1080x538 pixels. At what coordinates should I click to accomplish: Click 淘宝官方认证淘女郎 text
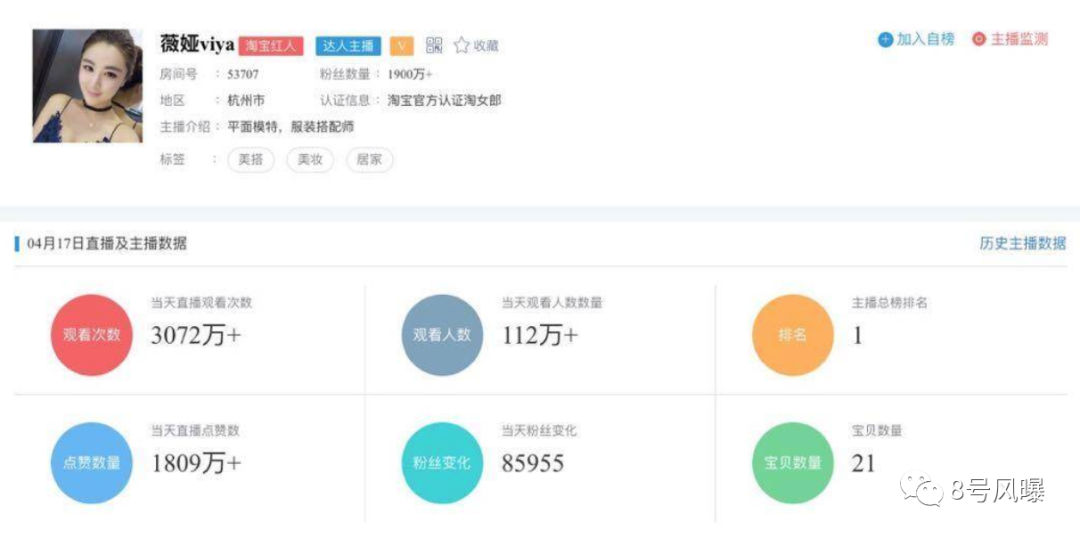444,101
